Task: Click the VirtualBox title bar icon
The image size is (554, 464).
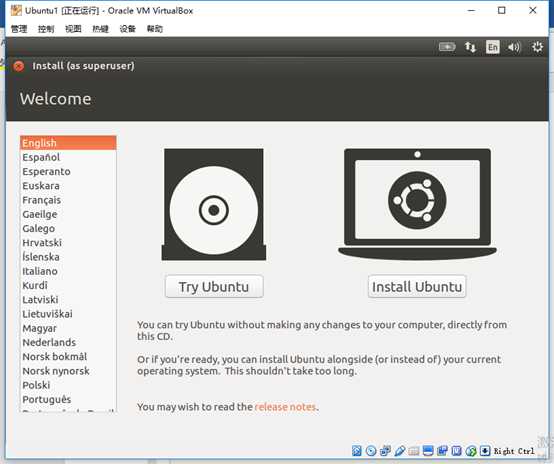Action: click(x=16, y=11)
